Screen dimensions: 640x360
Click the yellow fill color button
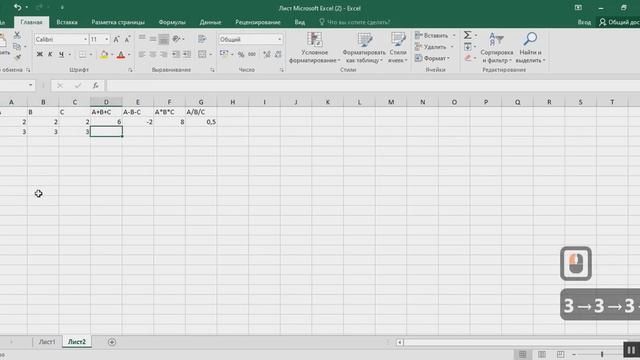click(104, 54)
